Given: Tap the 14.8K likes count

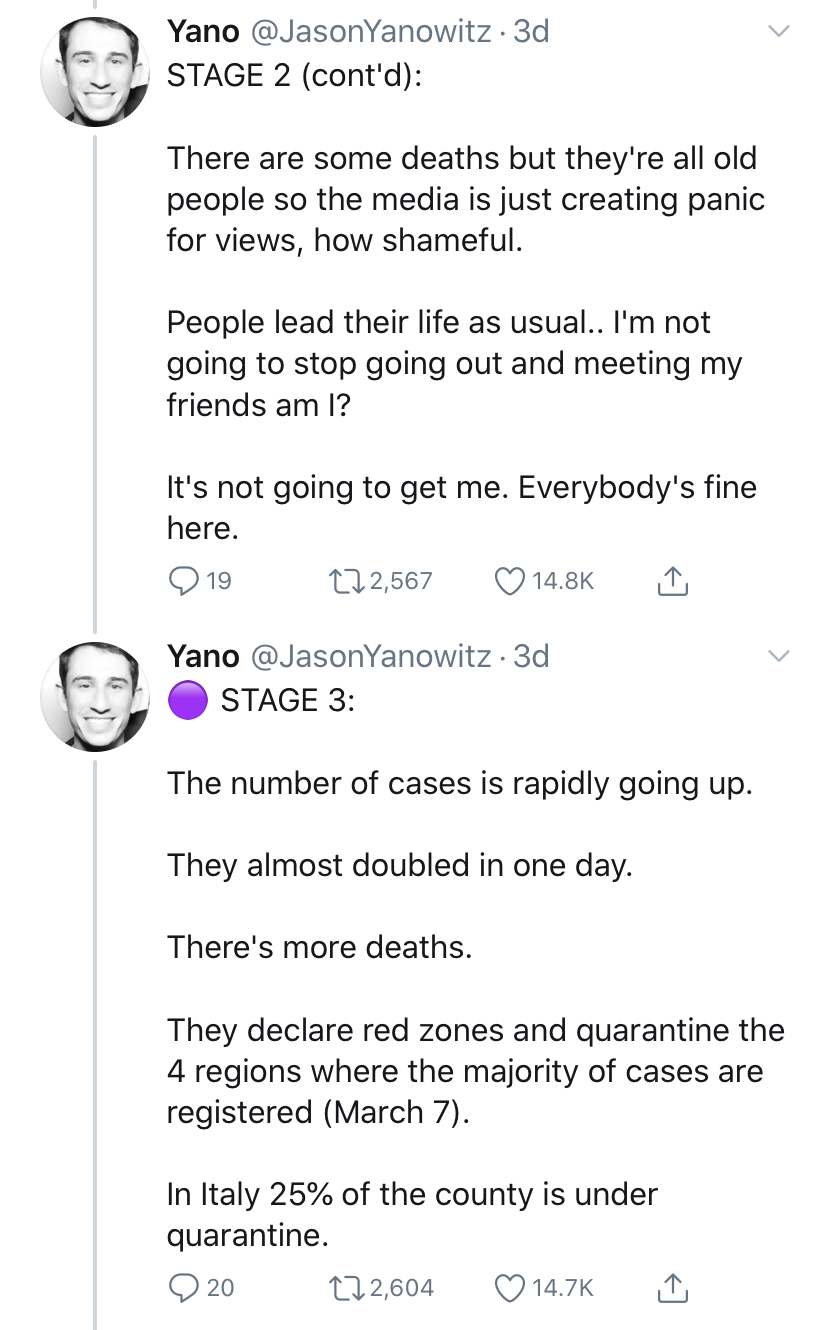Looking at the screenshot, I should pos(564,580).
